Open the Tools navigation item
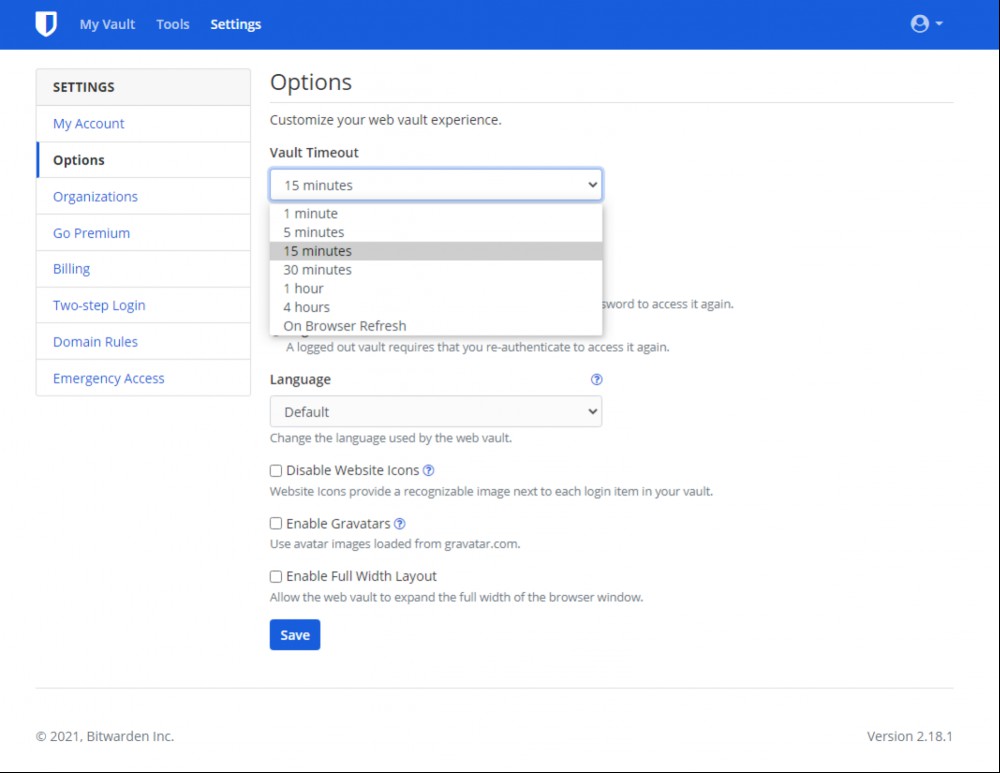1000x773 pixels. [x=173, y=24]
